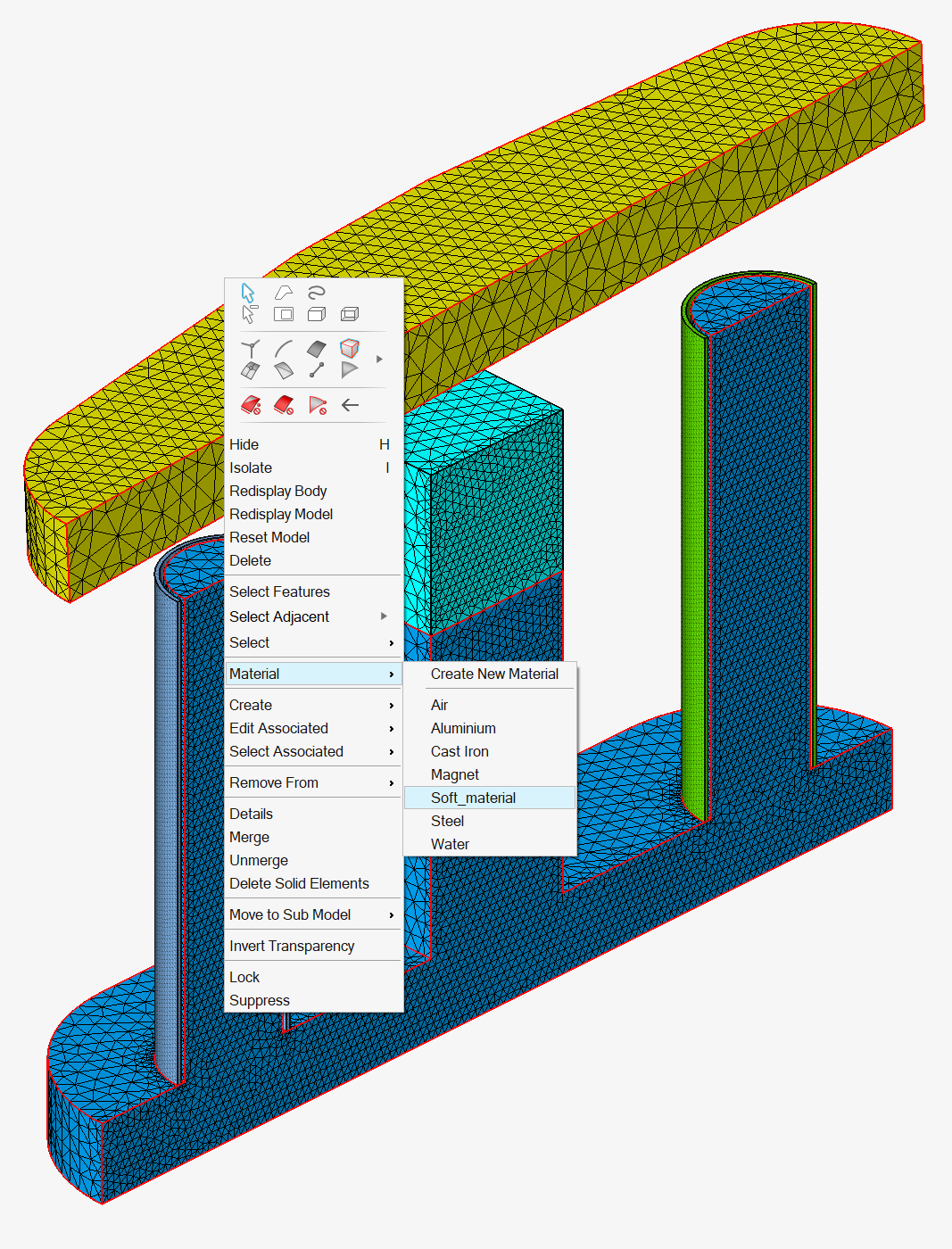
Task: Select the wireframe box selection mode icon
Action: [350, 314]
